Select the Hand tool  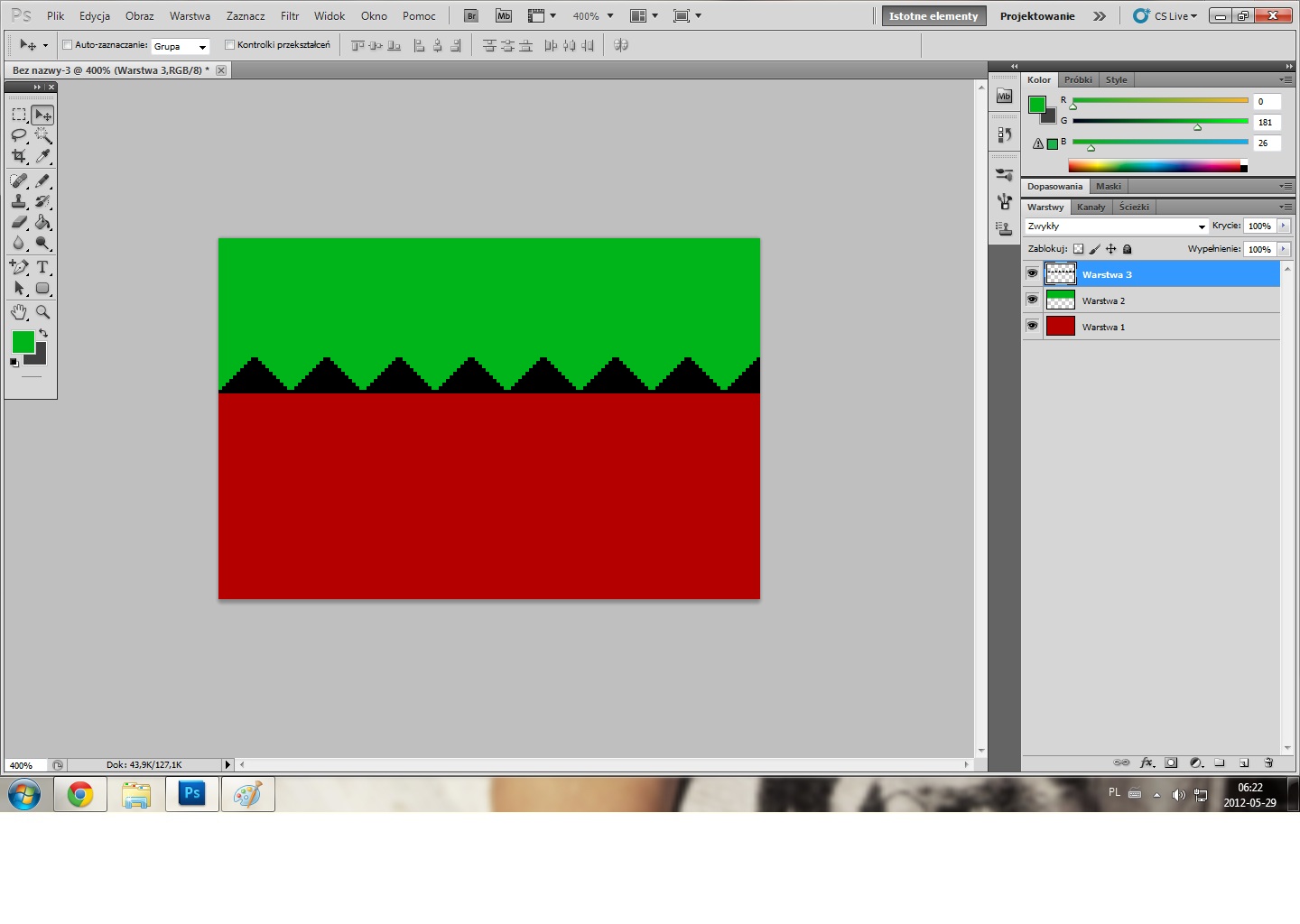point(19,312)
